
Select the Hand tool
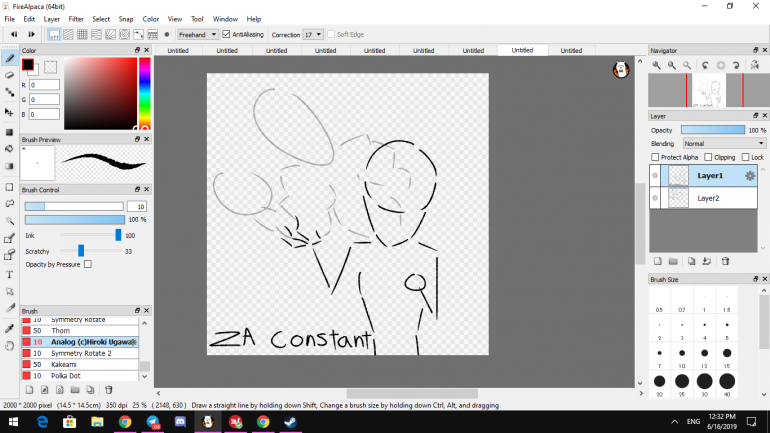(9, 346)
